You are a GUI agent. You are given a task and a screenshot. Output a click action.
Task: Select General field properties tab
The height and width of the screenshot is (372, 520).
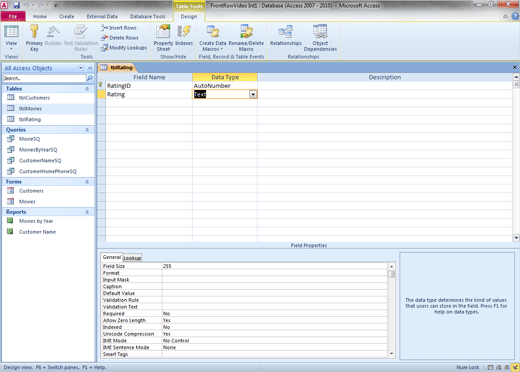point(112,257)
